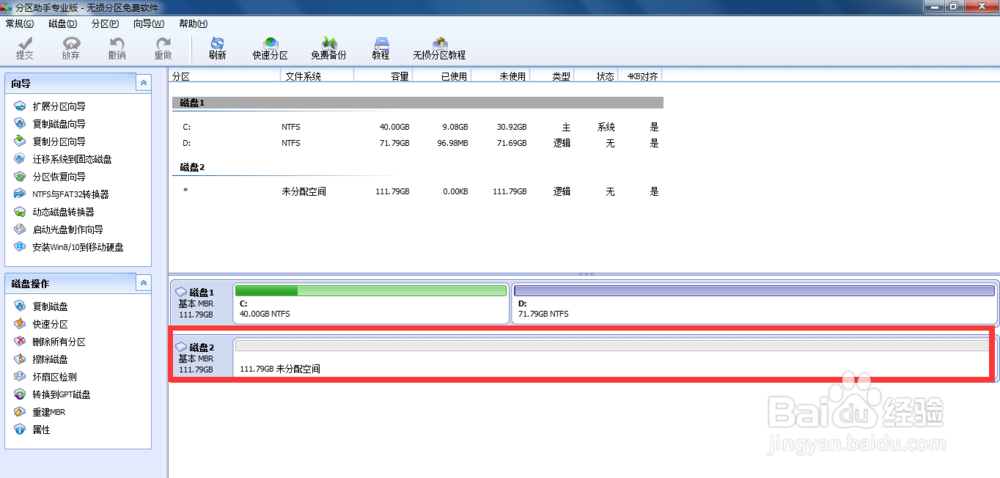This screenshot has width=1000, height=478.
Task: Sort by the 类型 column header
Action: coord(552,76)
